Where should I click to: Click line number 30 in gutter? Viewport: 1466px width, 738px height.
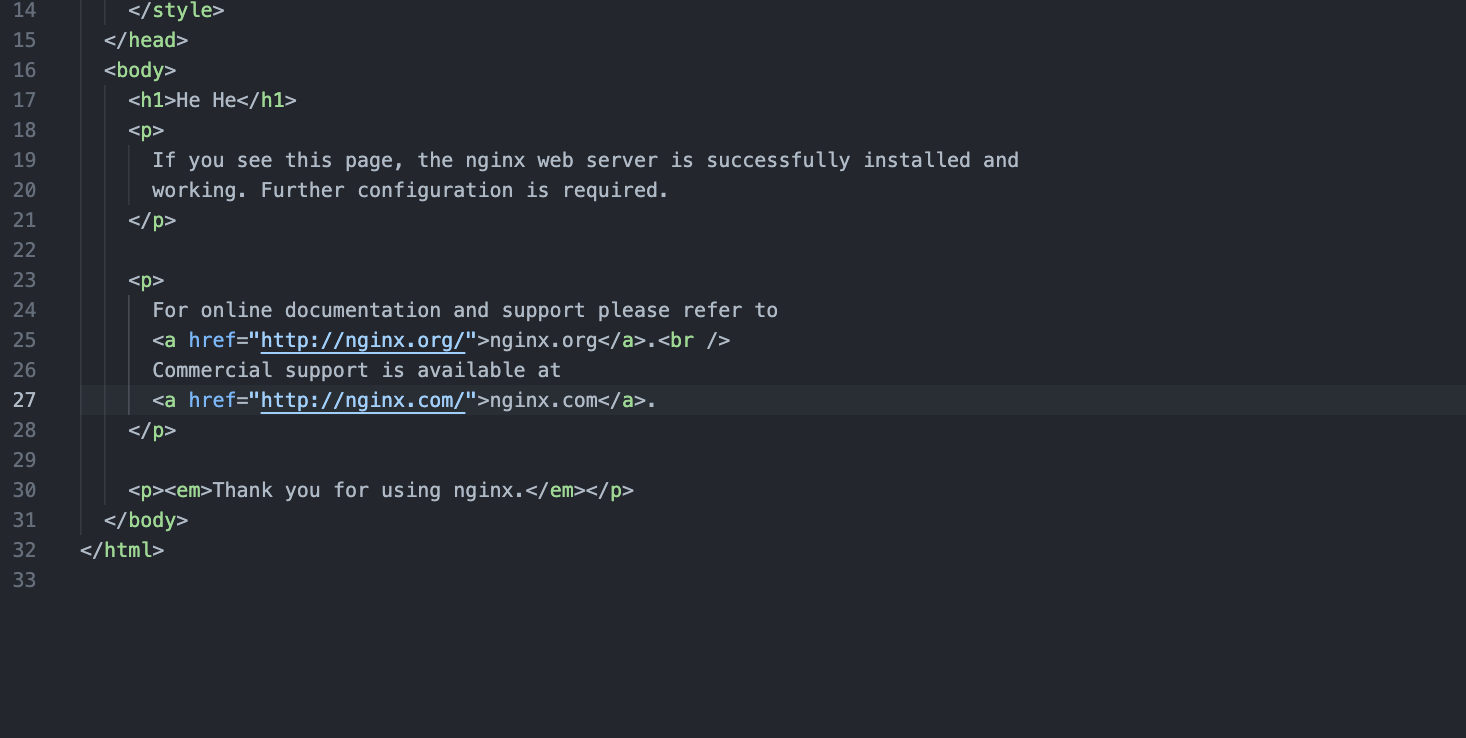coord(24,490)
